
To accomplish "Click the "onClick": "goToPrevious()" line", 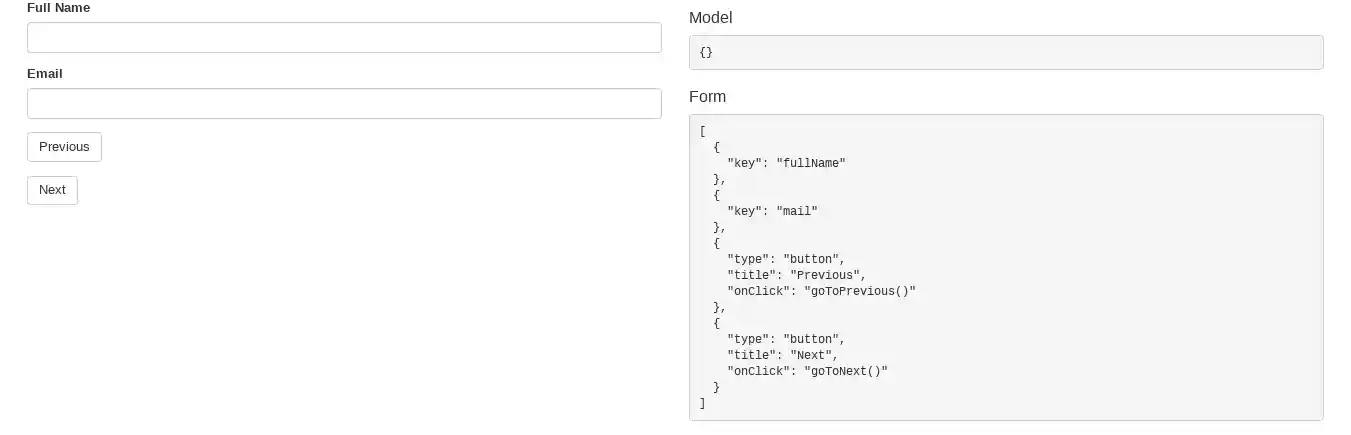I will click(x=821, y=291).
